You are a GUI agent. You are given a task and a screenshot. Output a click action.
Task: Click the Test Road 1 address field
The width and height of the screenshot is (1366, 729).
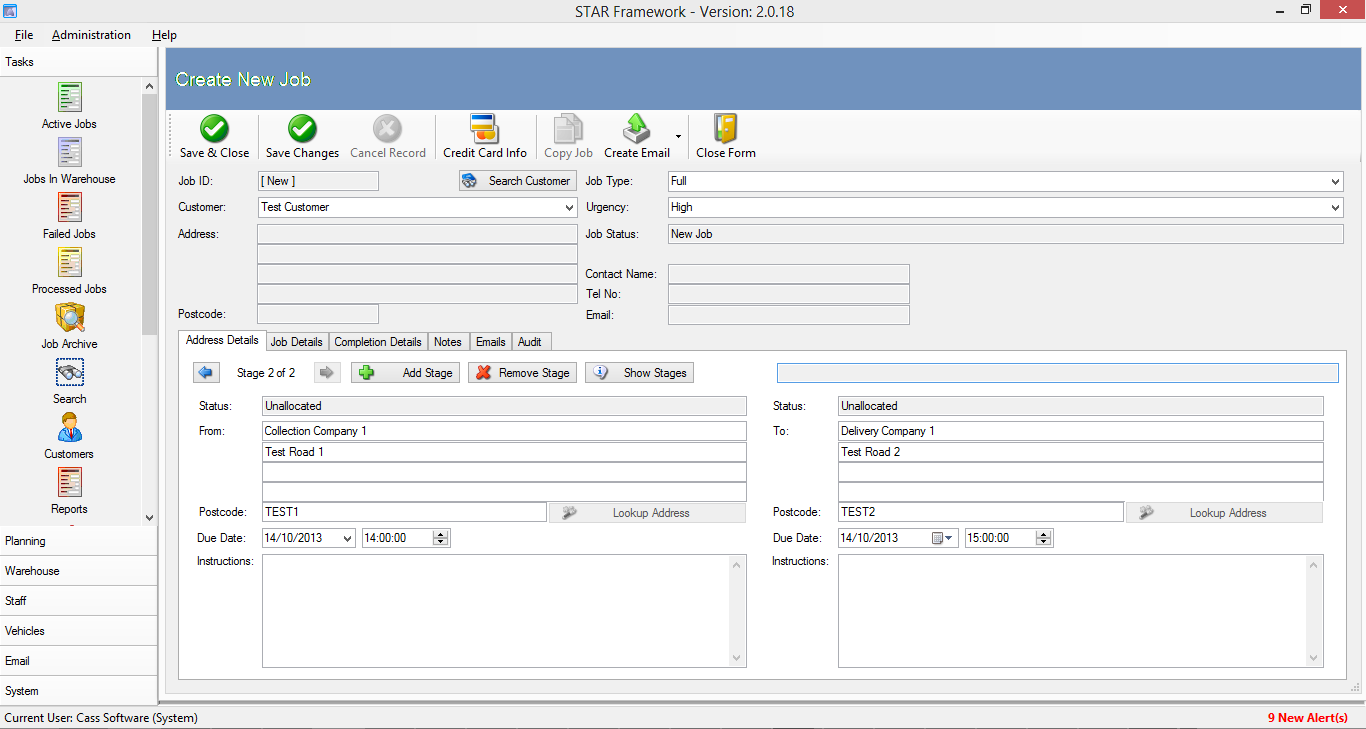[504, 452]
